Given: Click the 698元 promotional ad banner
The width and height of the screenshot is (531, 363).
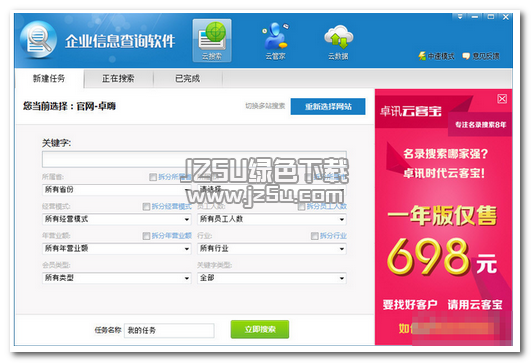Looking at the screenshot, I should pyautogui.click(x=443, y=217).
